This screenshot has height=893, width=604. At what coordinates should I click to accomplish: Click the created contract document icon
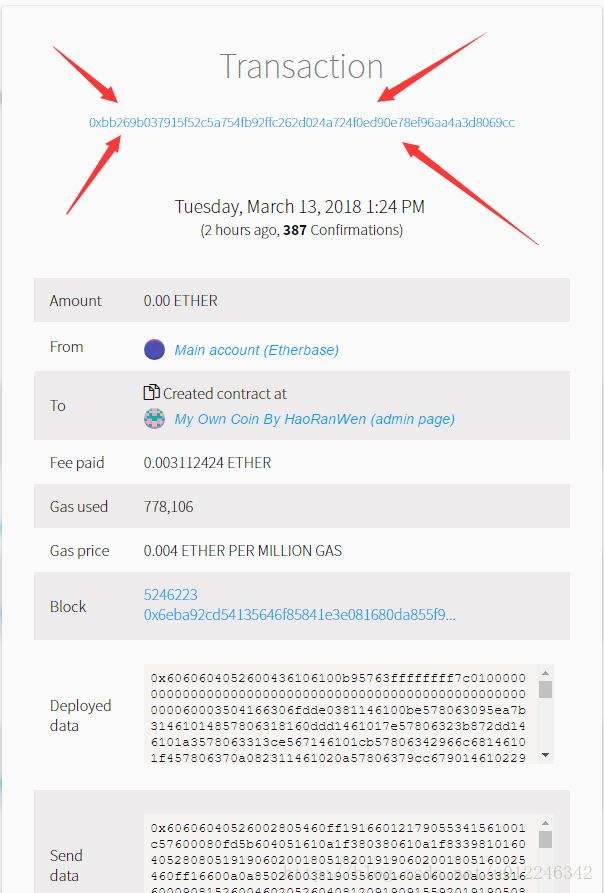coord(152,393)
